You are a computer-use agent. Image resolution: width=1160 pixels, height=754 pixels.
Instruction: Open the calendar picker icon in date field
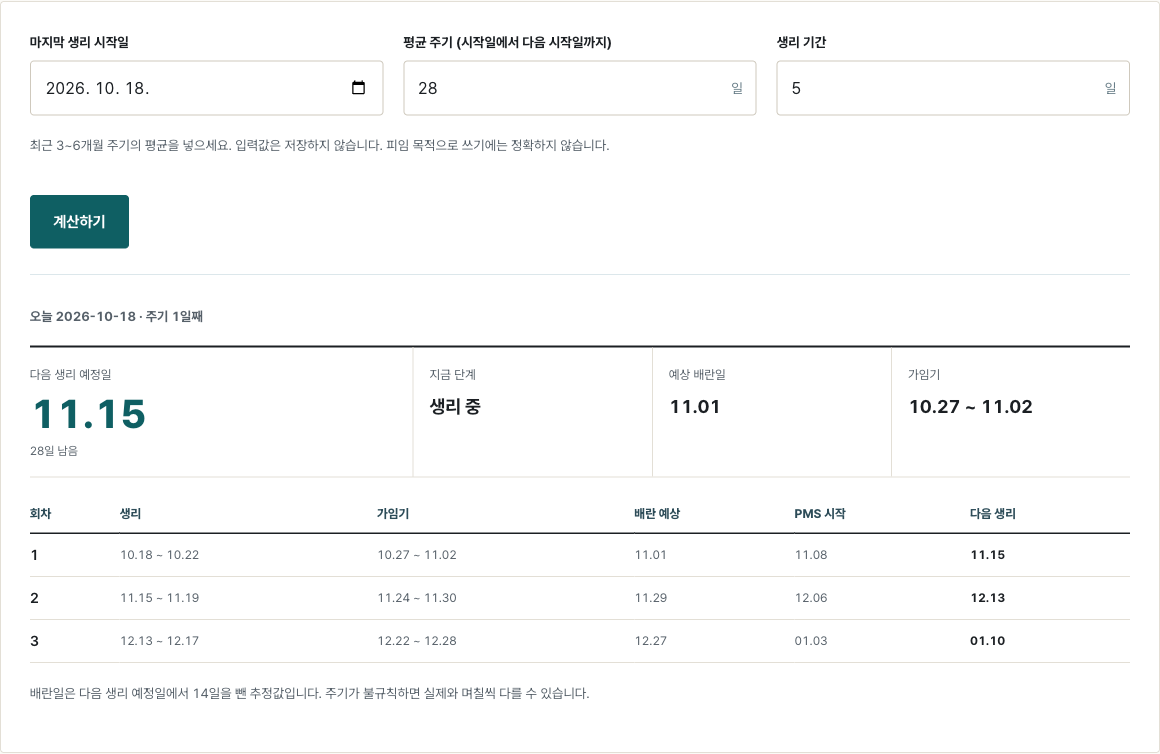pyautogui.click(x=358, y=88)
